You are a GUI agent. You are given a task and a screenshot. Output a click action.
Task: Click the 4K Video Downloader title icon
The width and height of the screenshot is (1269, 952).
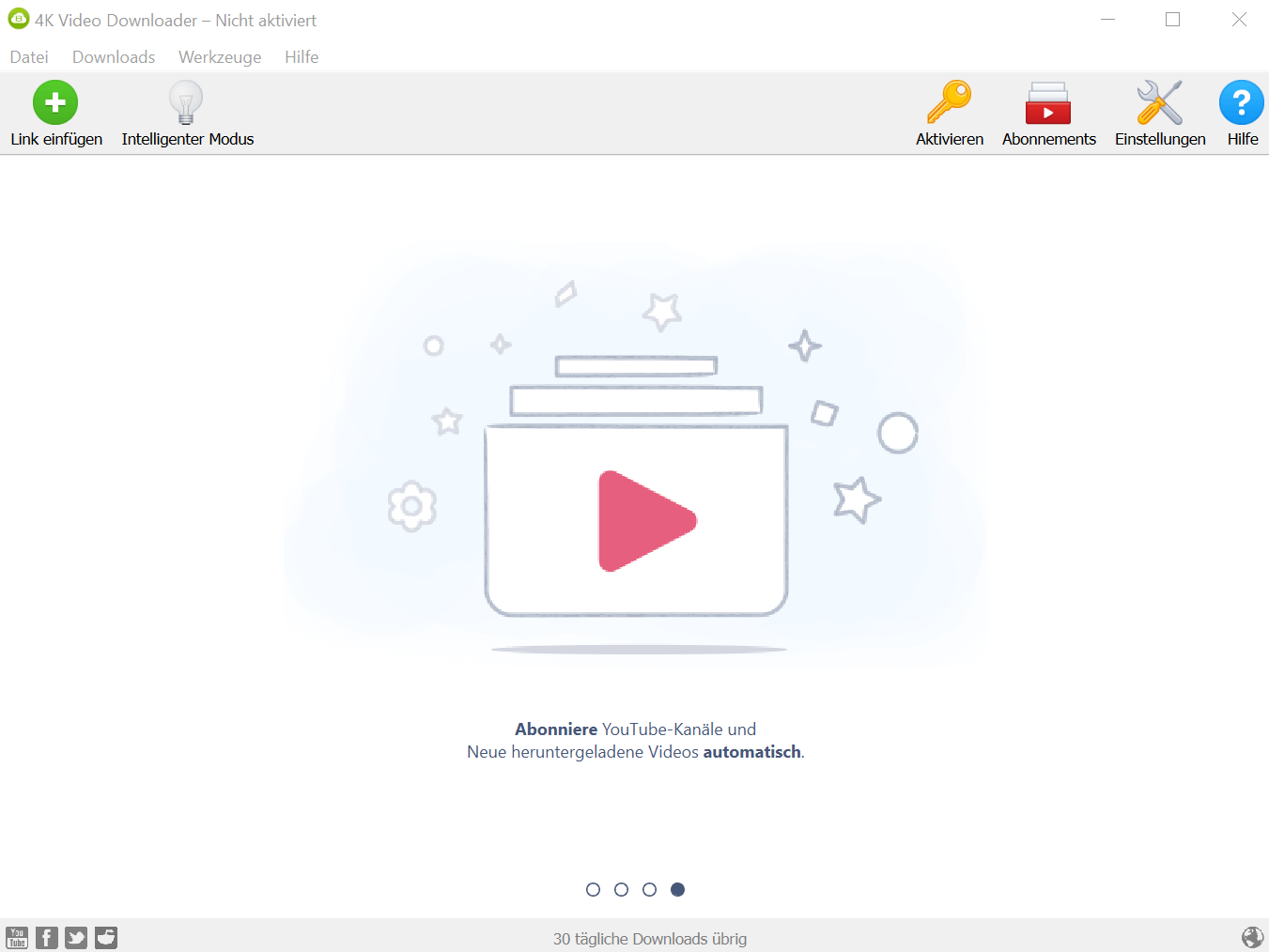pos(19,19)
